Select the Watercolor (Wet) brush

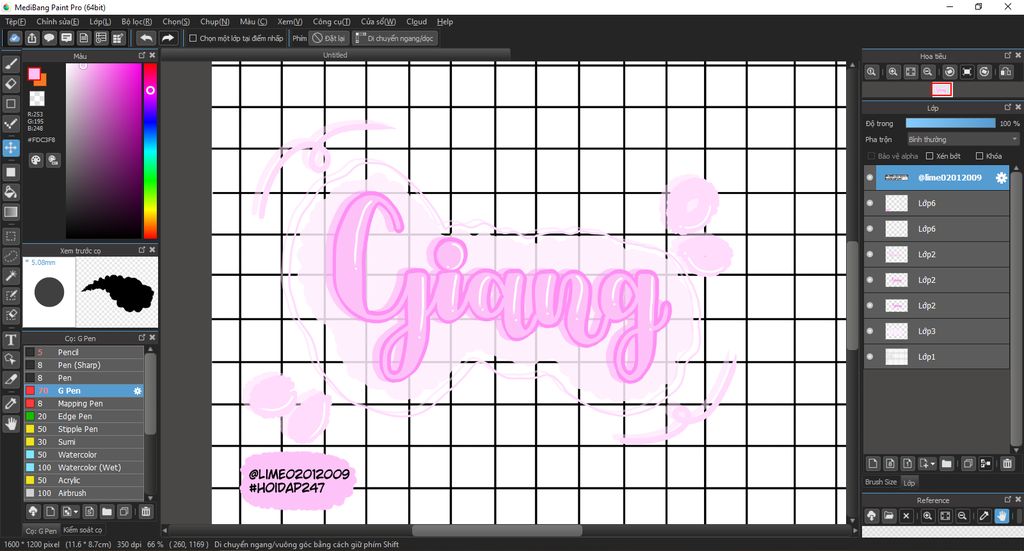point(84,467)
